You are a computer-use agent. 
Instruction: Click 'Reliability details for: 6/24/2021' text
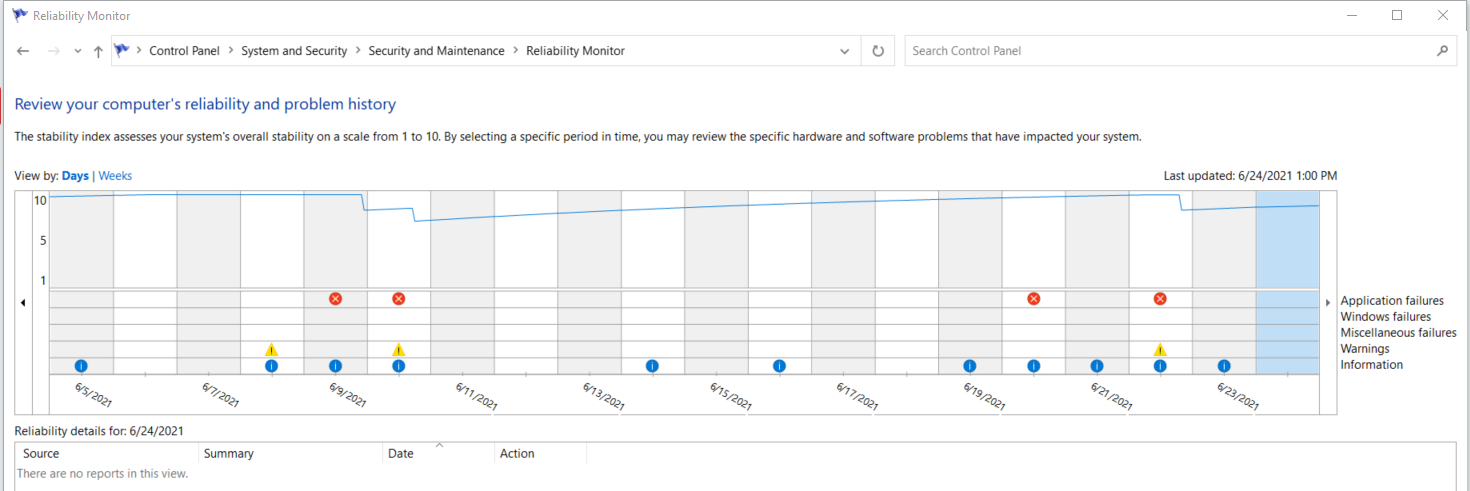click(99, 432)
